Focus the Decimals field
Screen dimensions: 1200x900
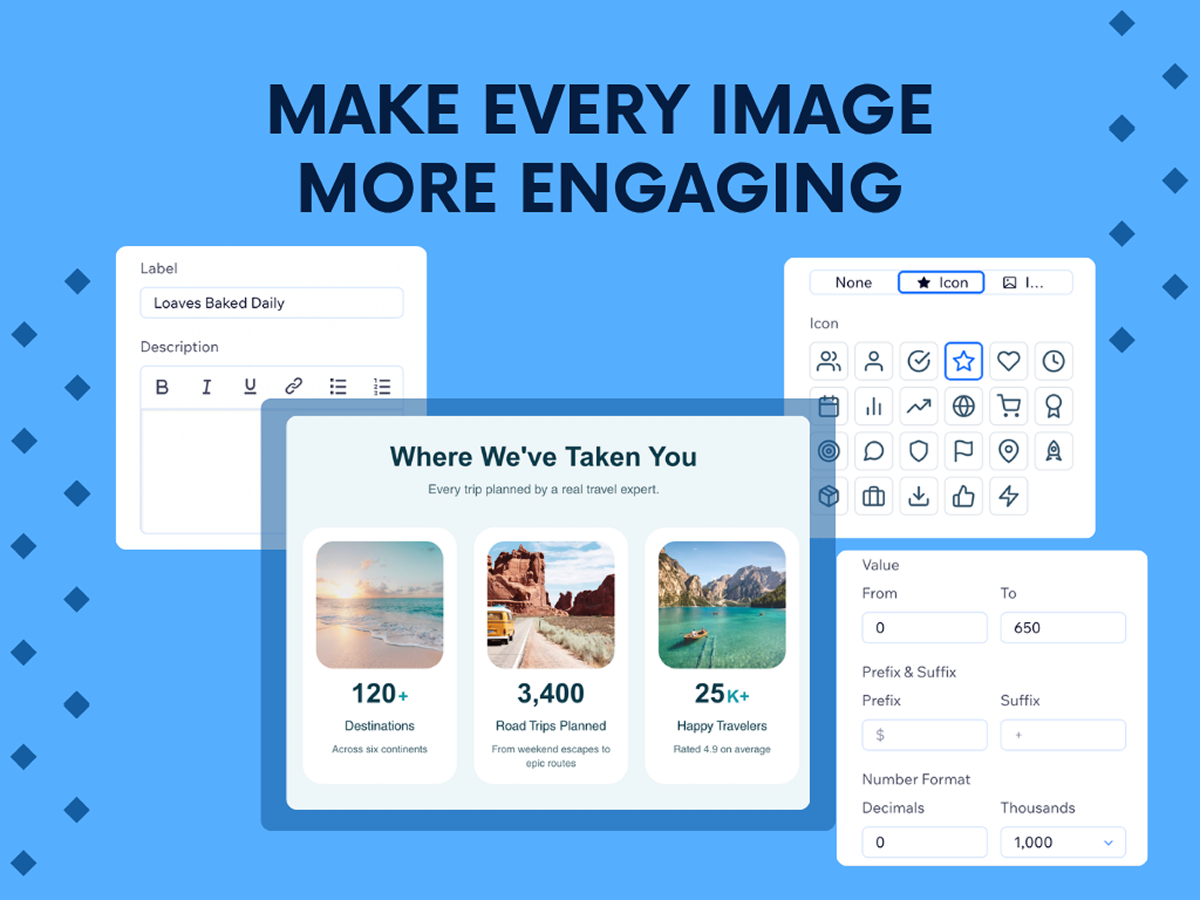pyautogui.click(x=925, y=842)
